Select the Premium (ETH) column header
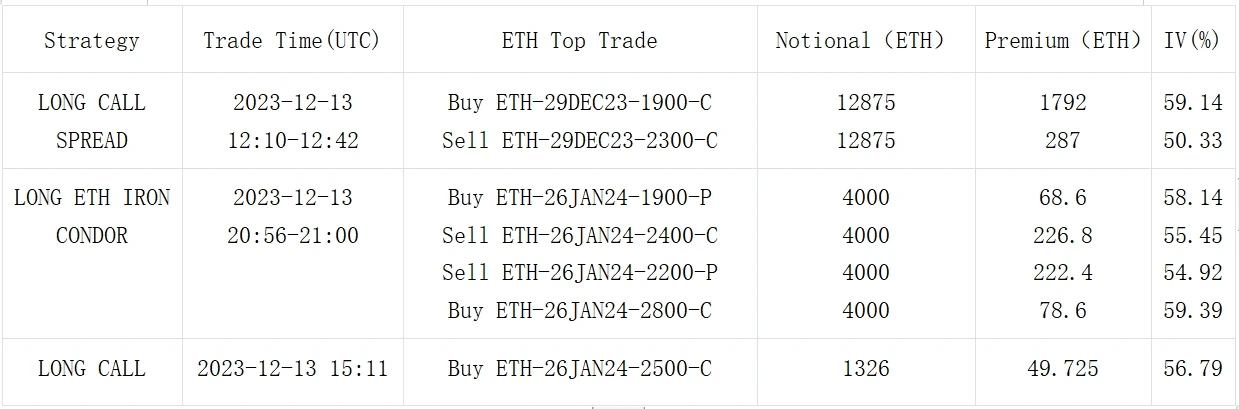 (x=1062, y=41)
